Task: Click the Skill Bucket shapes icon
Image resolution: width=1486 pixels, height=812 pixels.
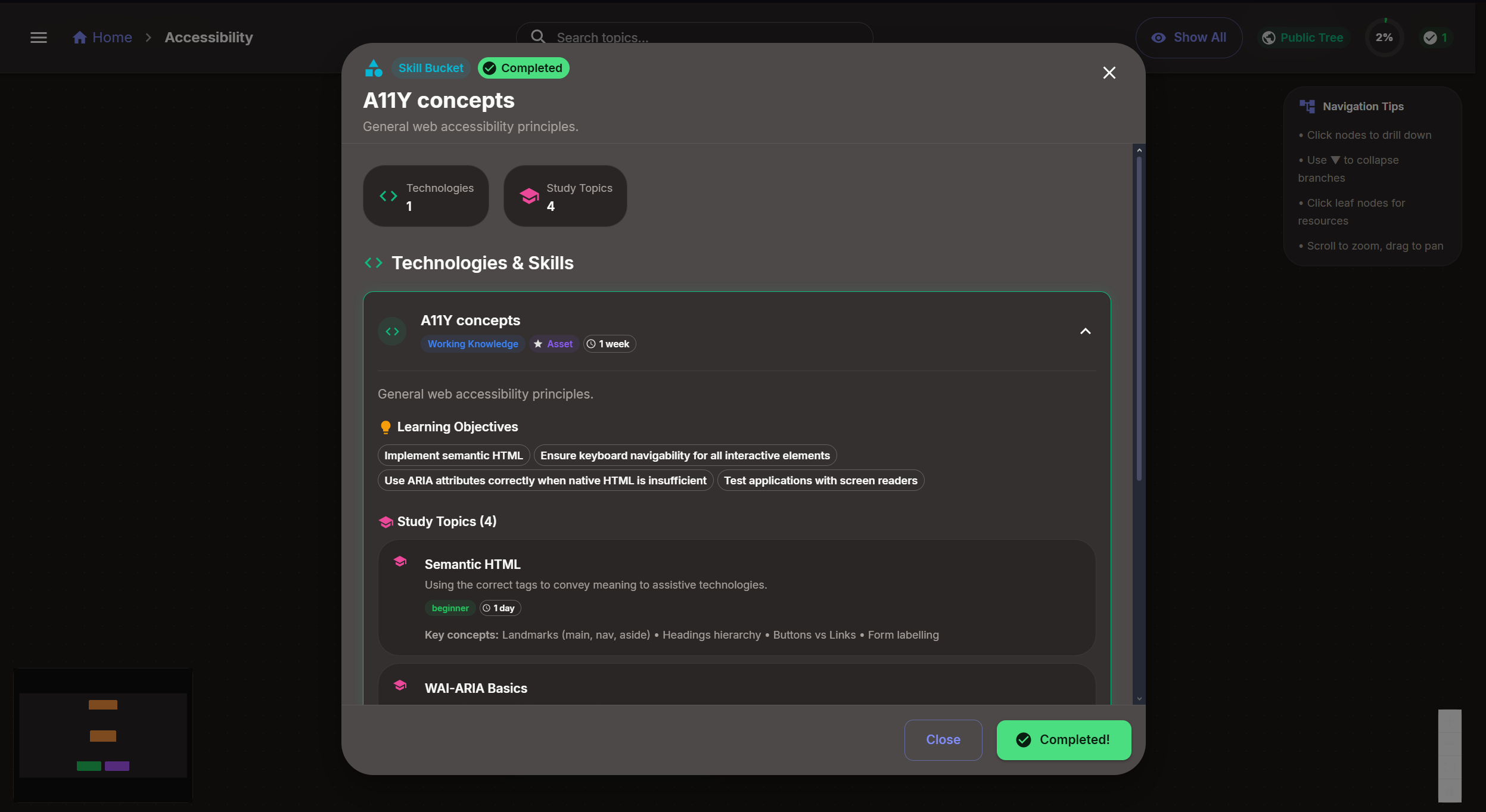Action: (x=374, y=69)
